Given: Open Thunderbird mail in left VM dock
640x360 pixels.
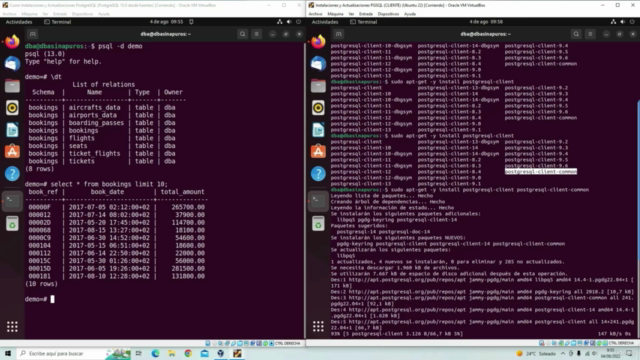Looking at the screenshot, I should point(12,64).
